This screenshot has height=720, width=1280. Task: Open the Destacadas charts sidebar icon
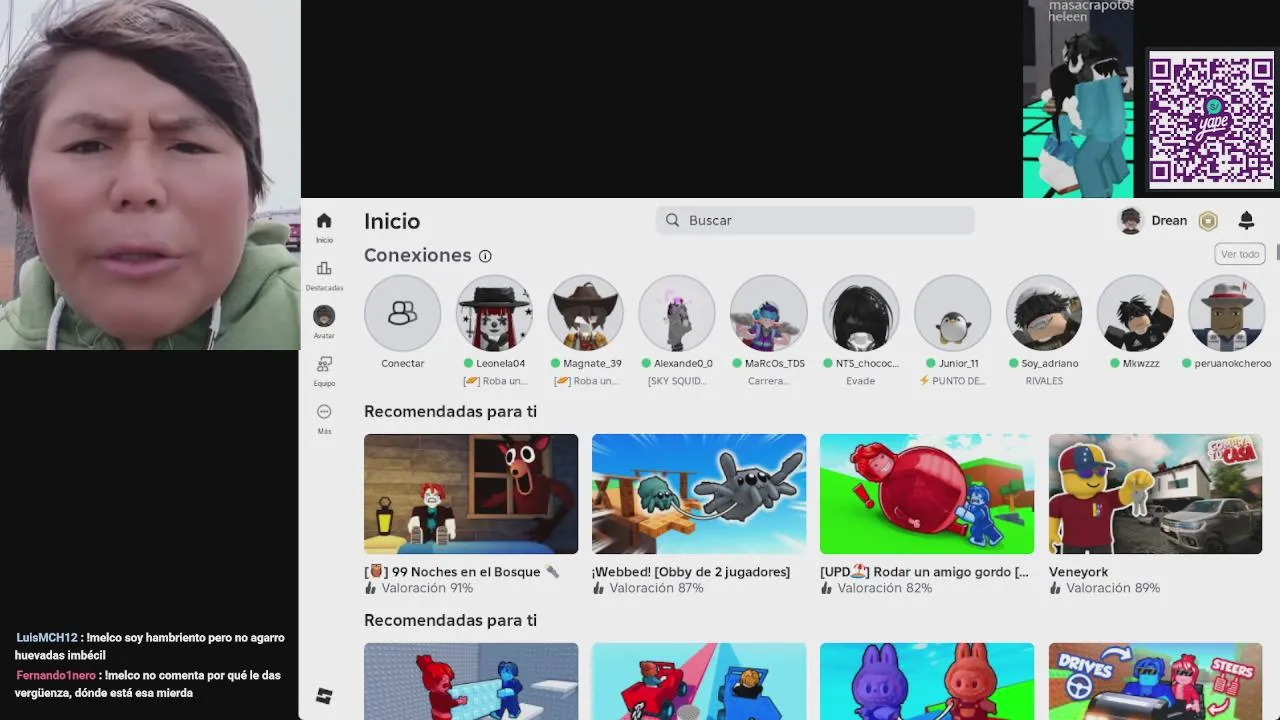[x=324, y=269]
